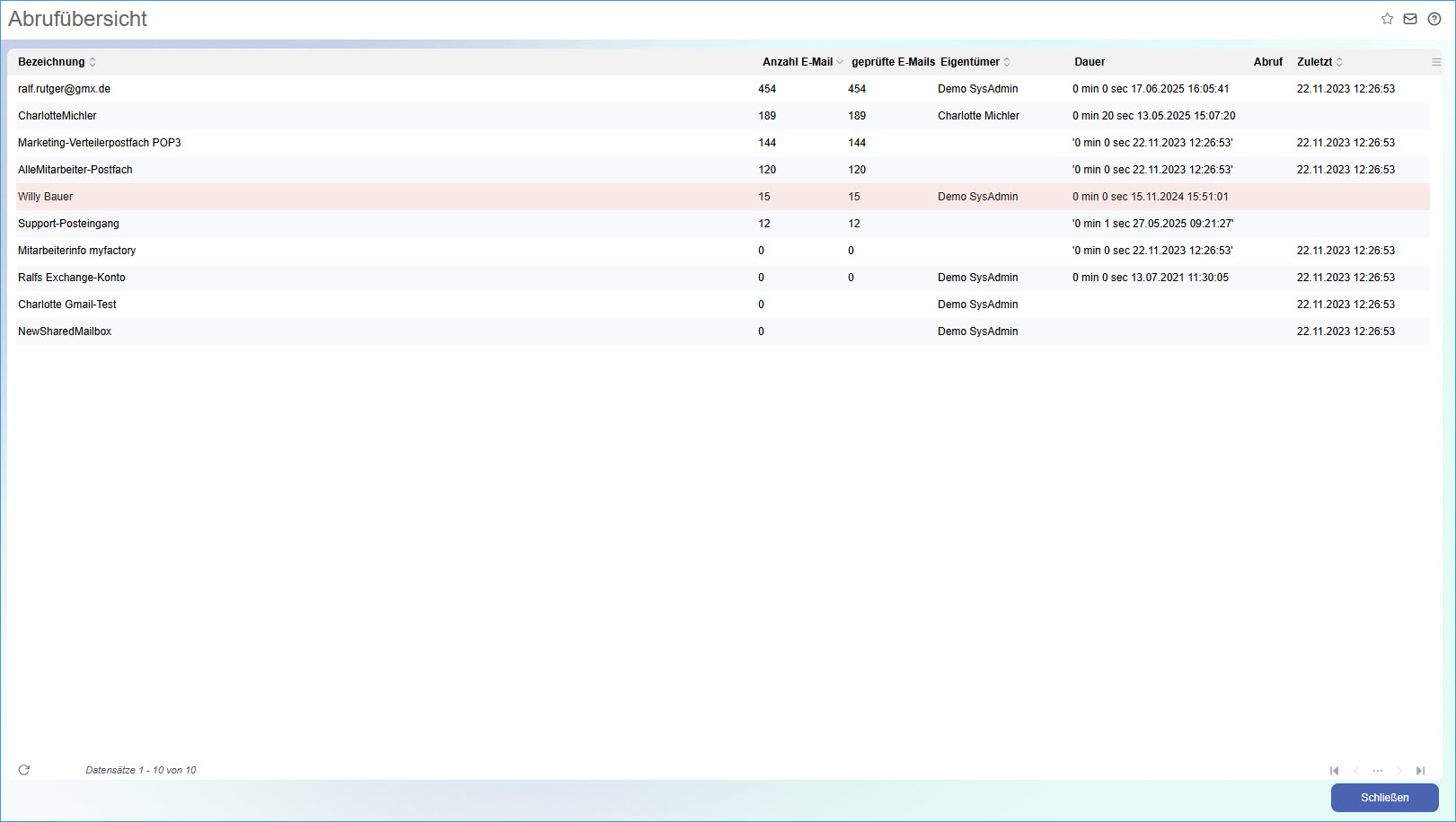The height and width of the screenshot is (822, 1456).
Task: Click the pagination ellipsis button
Action: (x=1378, y=771)
